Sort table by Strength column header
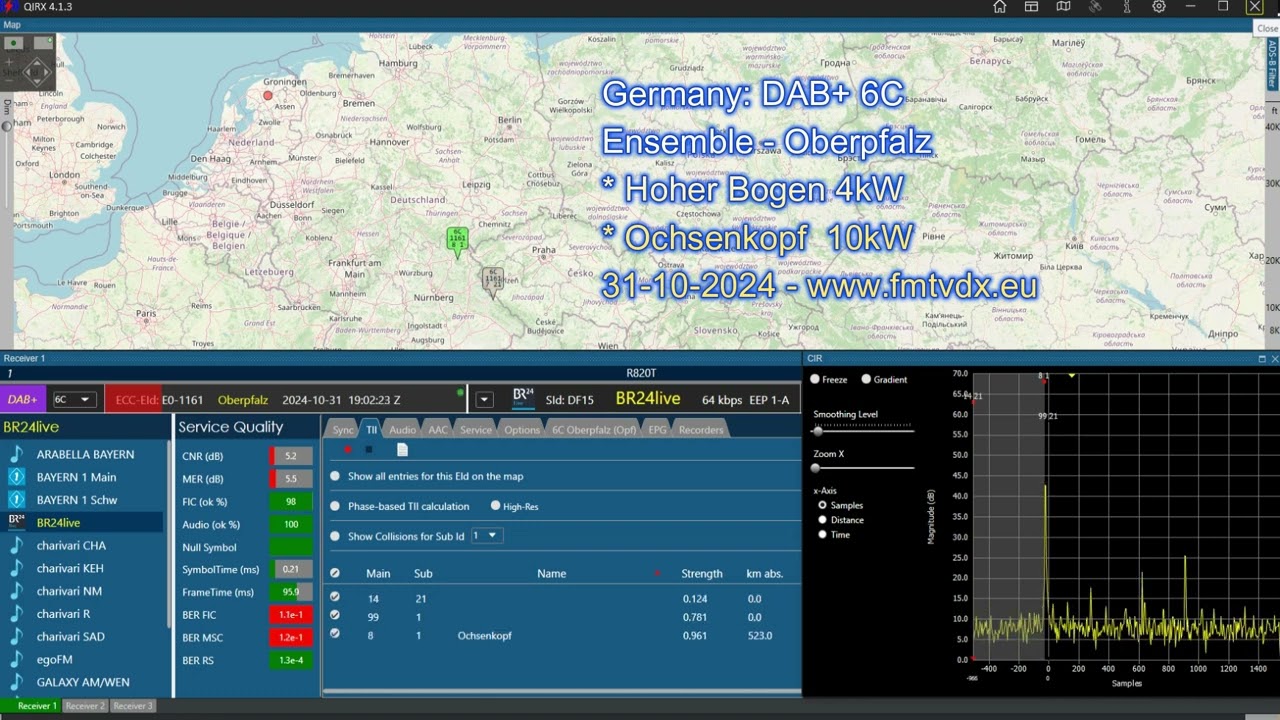Viewport: 1280px width, 720px height. [702, 573]
